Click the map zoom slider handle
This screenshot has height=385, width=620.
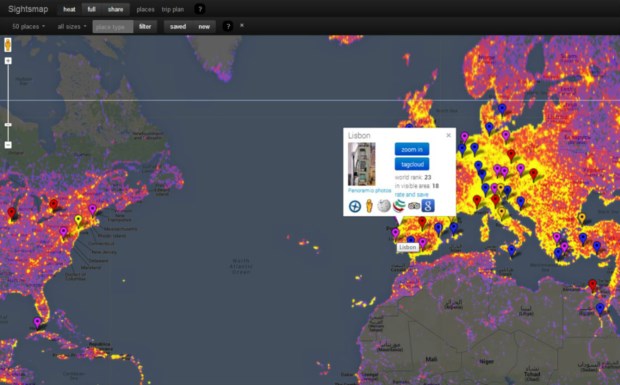(8, 125)
